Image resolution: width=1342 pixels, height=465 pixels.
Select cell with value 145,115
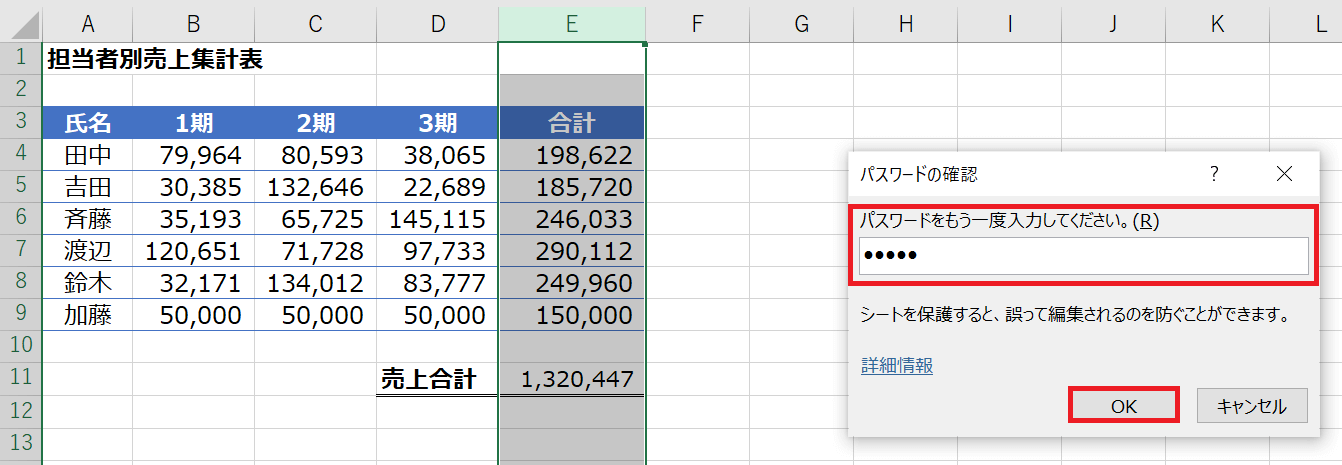click(x=437, y=219)
